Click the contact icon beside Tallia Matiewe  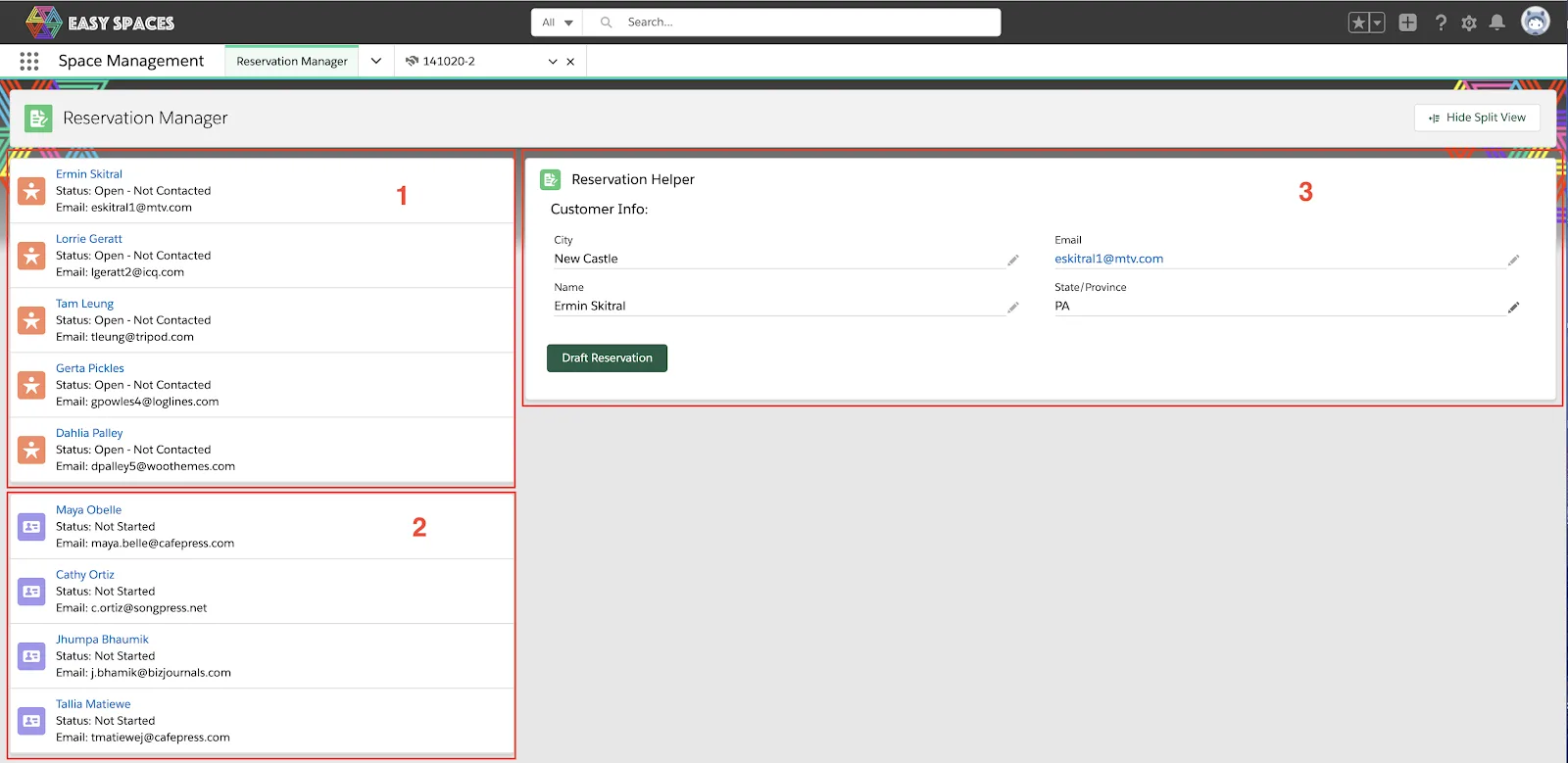(x=31, y=721)
